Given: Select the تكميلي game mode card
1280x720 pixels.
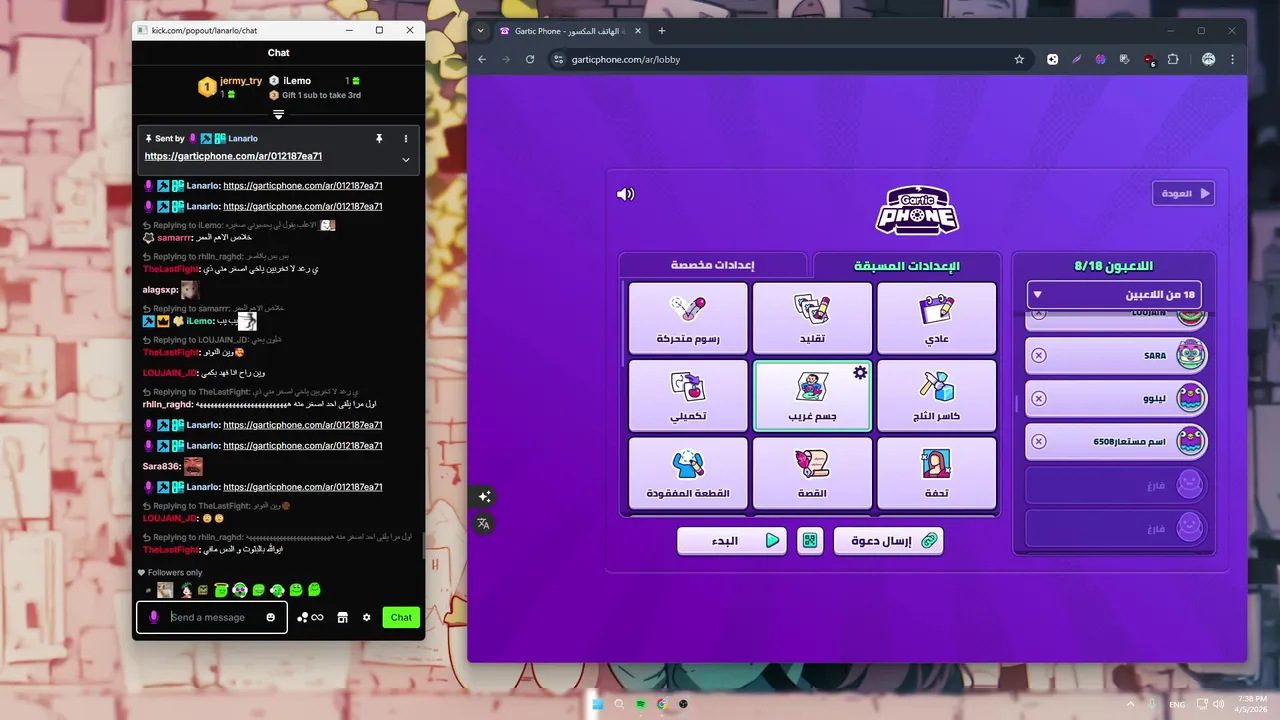Looking at the screenshot, I should [688, 395].
